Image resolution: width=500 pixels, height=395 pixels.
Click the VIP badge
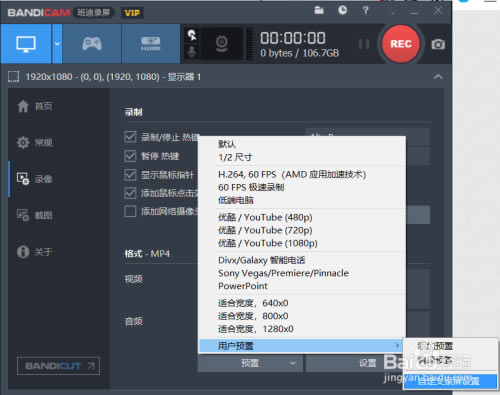(132, 13)
